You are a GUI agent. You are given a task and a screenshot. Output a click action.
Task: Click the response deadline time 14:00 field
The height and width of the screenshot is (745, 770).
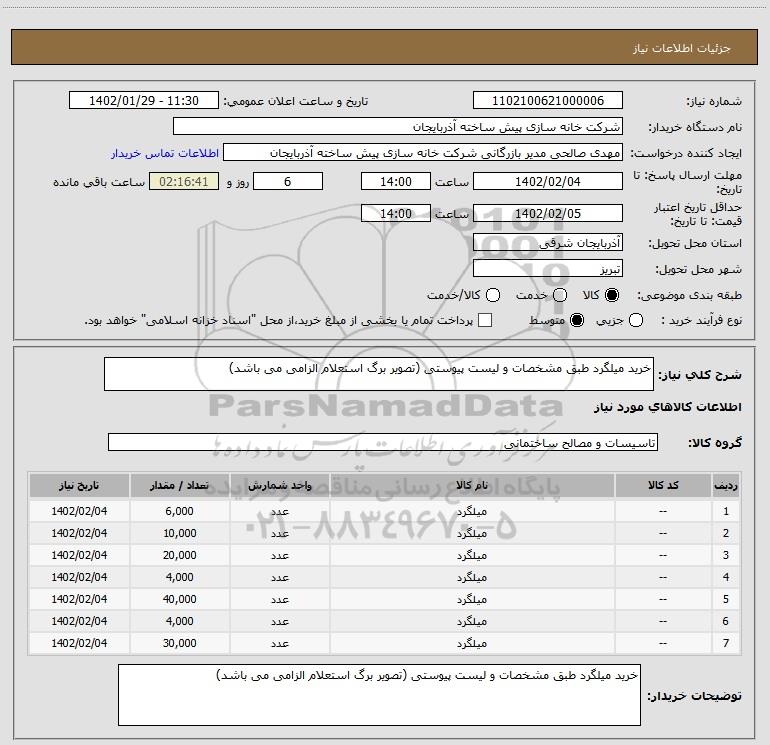point(396,182)
